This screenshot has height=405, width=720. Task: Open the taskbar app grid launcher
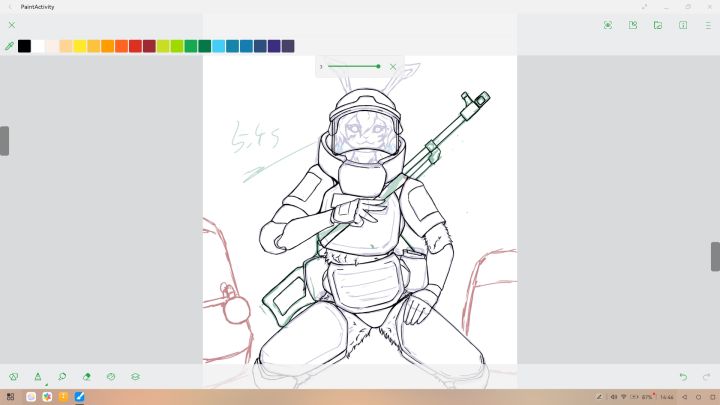coord(11,397)
